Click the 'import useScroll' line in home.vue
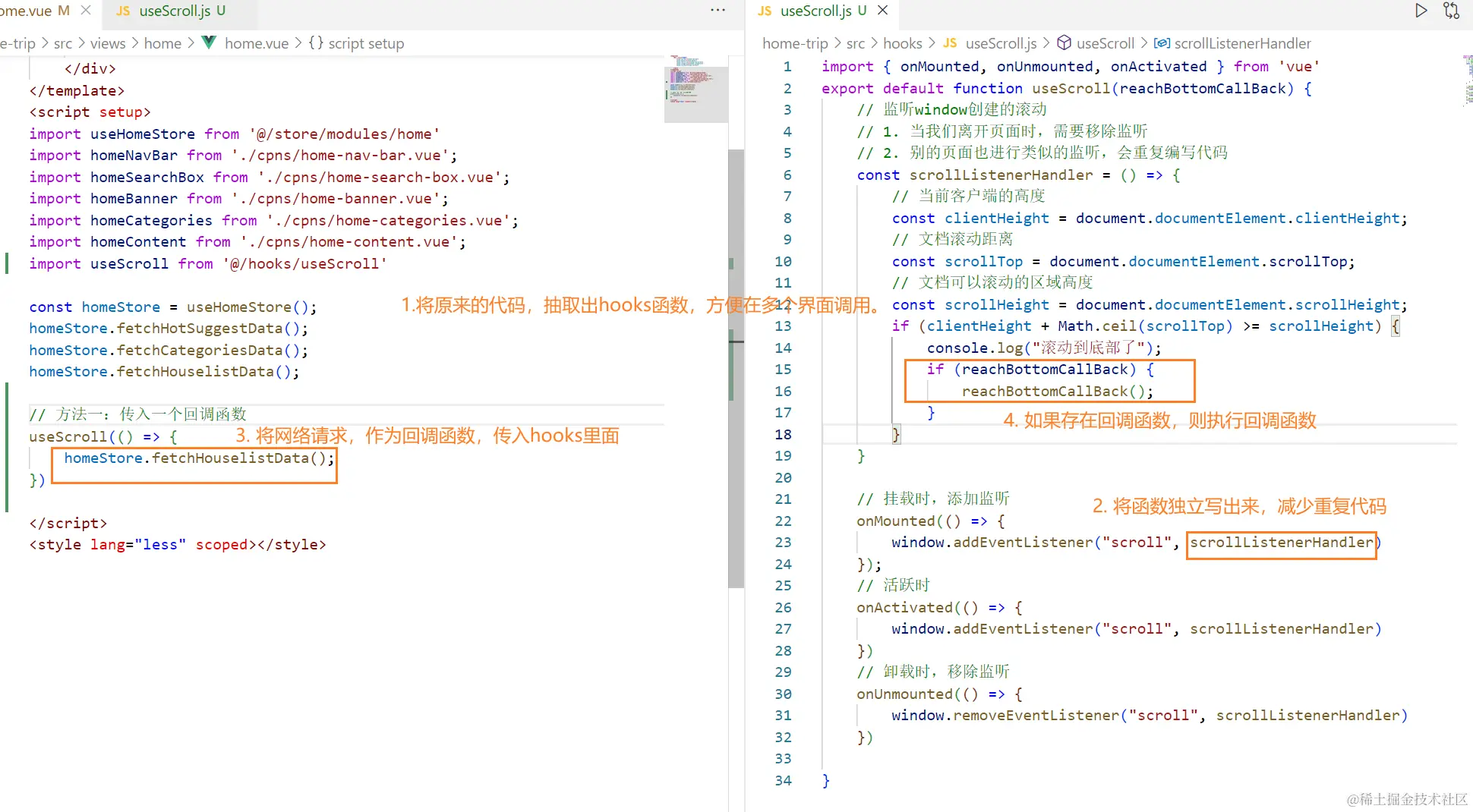 [x=208, y=263]
